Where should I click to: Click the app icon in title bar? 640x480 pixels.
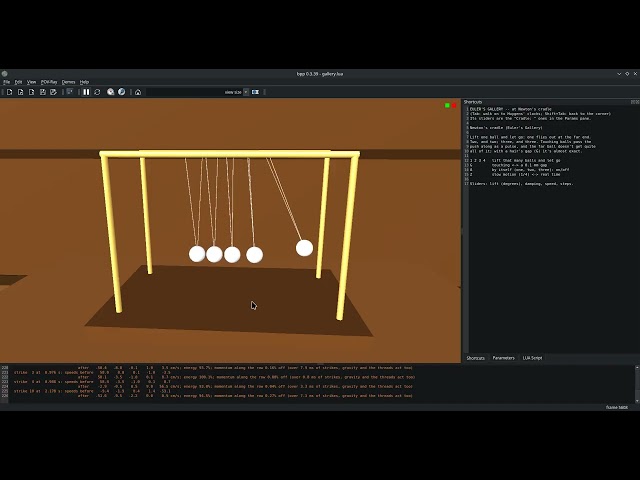tap(4, 74)
